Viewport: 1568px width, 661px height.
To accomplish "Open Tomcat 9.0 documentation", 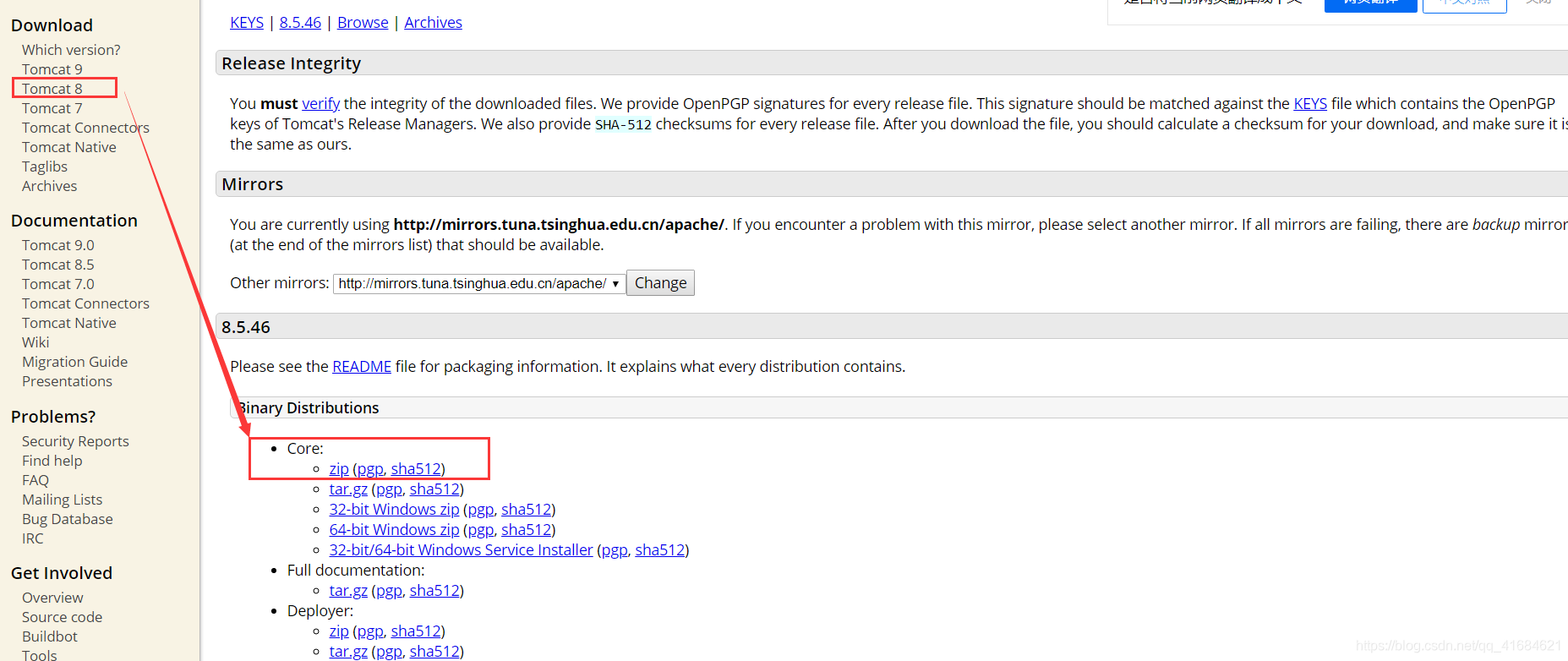I will 58,245.
